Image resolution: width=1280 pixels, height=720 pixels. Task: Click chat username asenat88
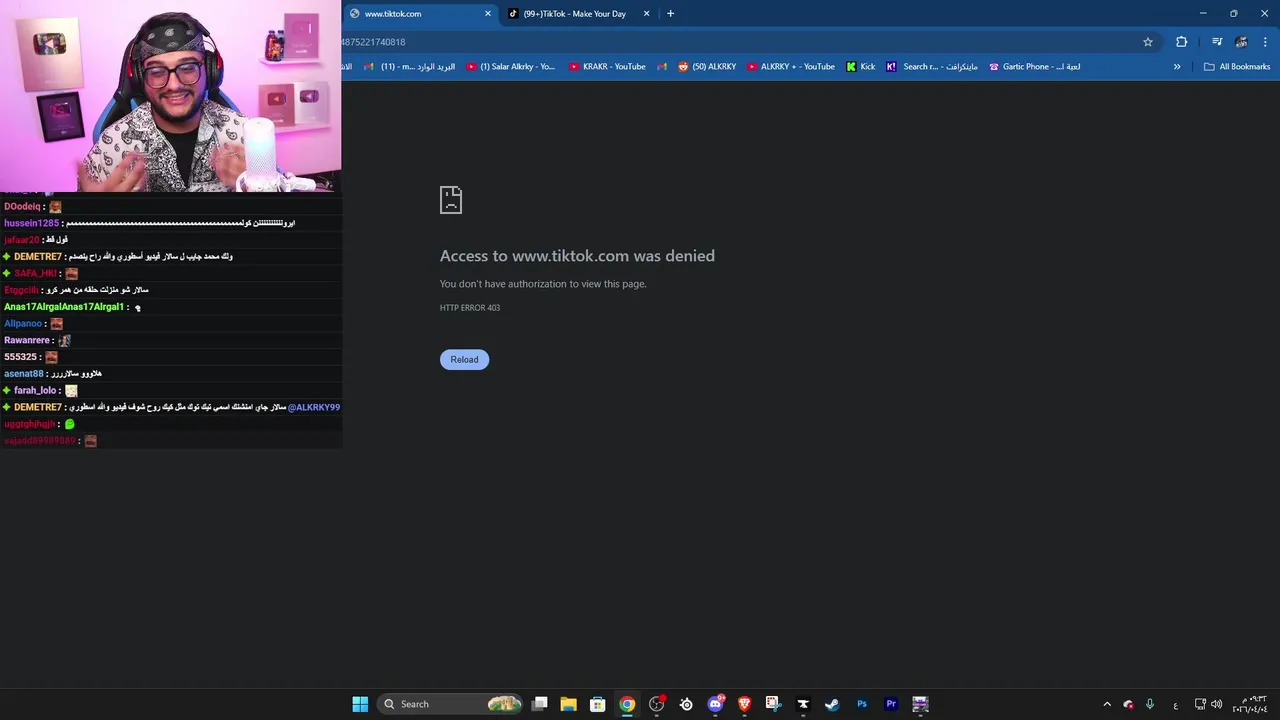coord(24,374)
